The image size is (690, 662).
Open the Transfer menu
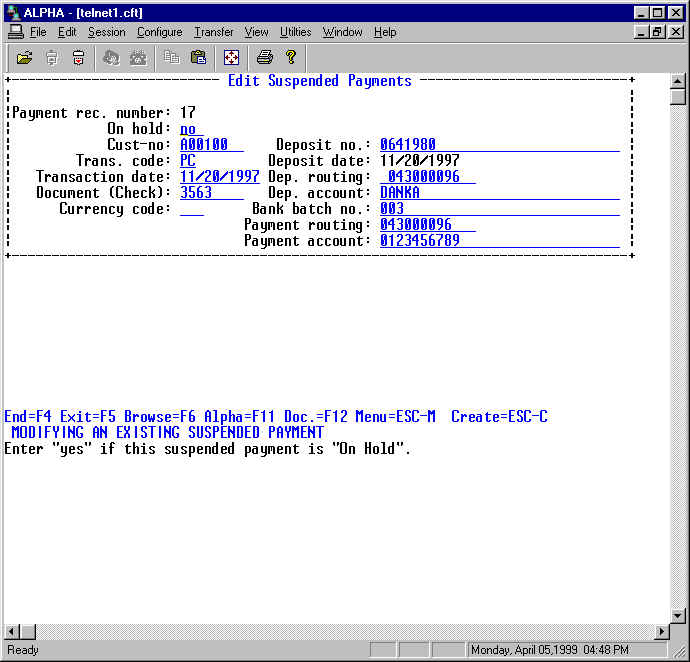(x=214, y=32)
